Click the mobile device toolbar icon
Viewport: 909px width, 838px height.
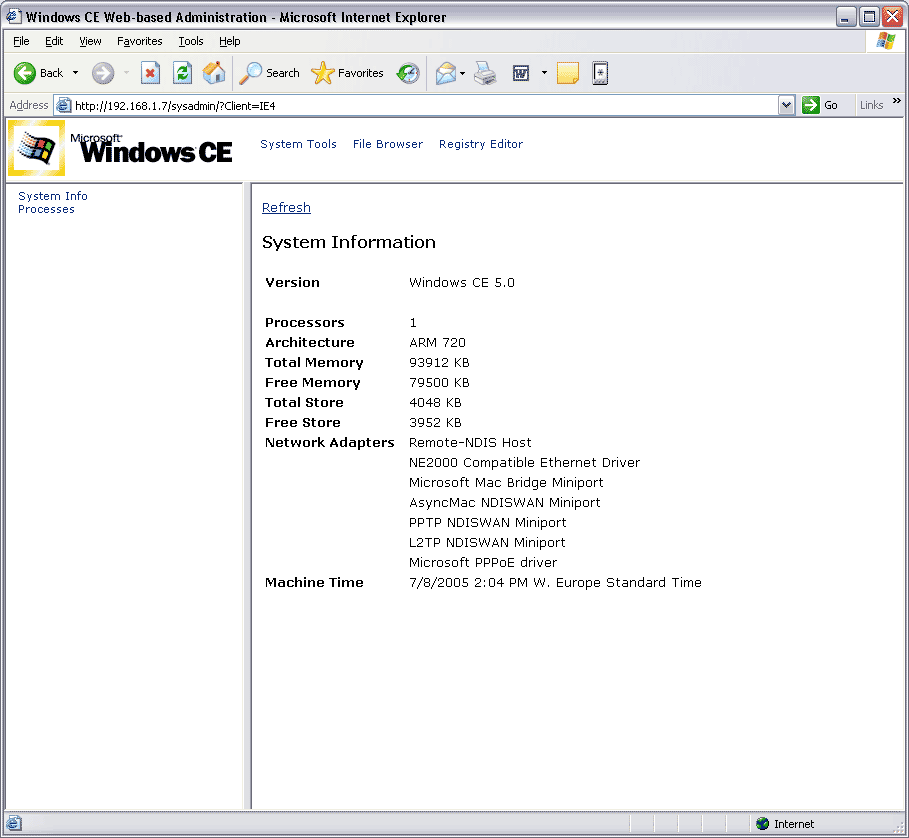point(600,74)
